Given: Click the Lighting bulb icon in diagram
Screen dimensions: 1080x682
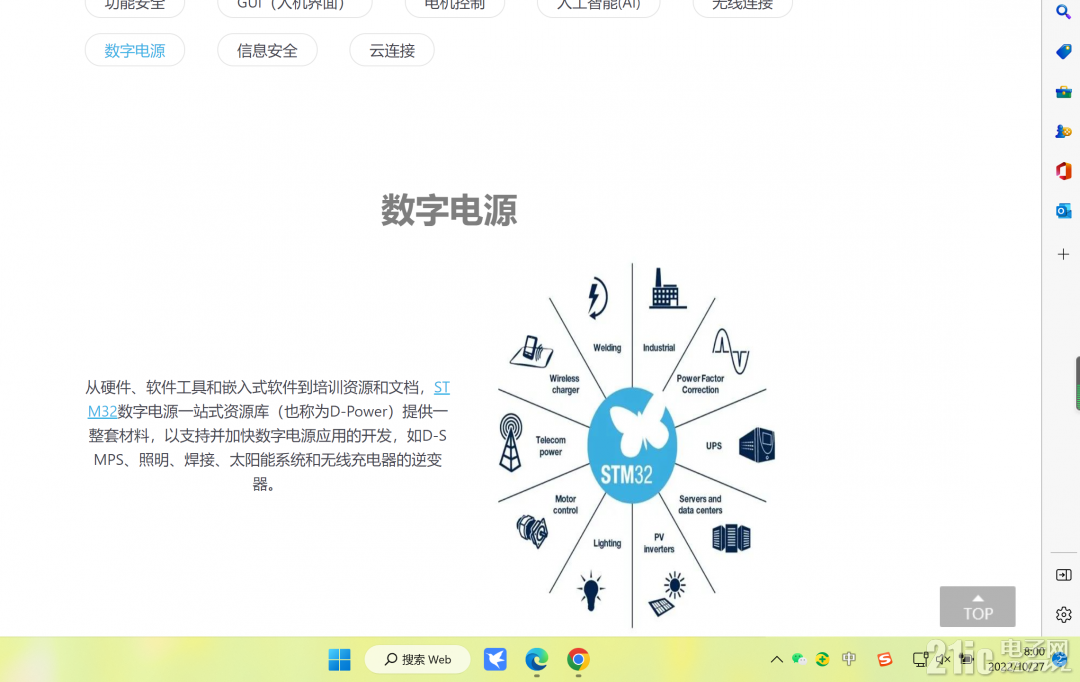Looking at the screenshot, I should pos(590,591).
